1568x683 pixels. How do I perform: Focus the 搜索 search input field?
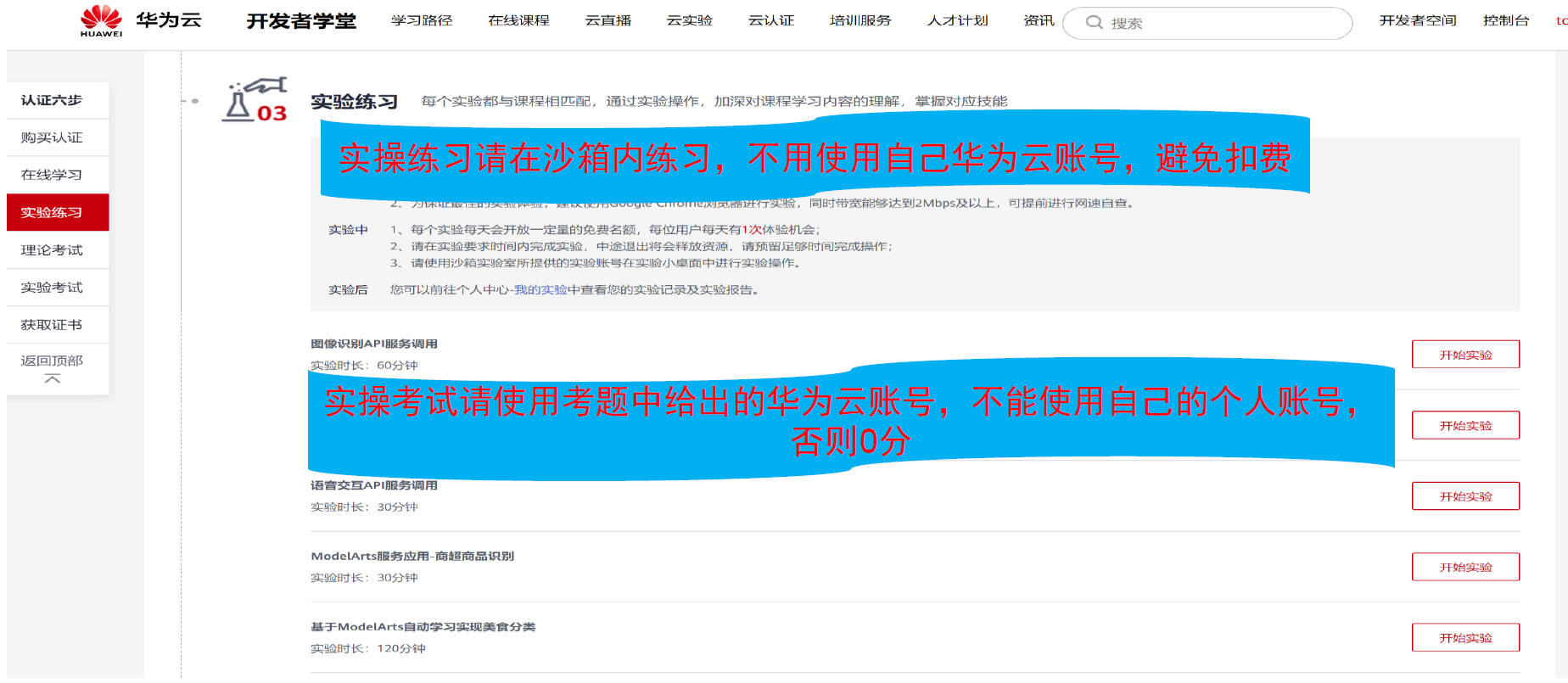point(1207,23)
